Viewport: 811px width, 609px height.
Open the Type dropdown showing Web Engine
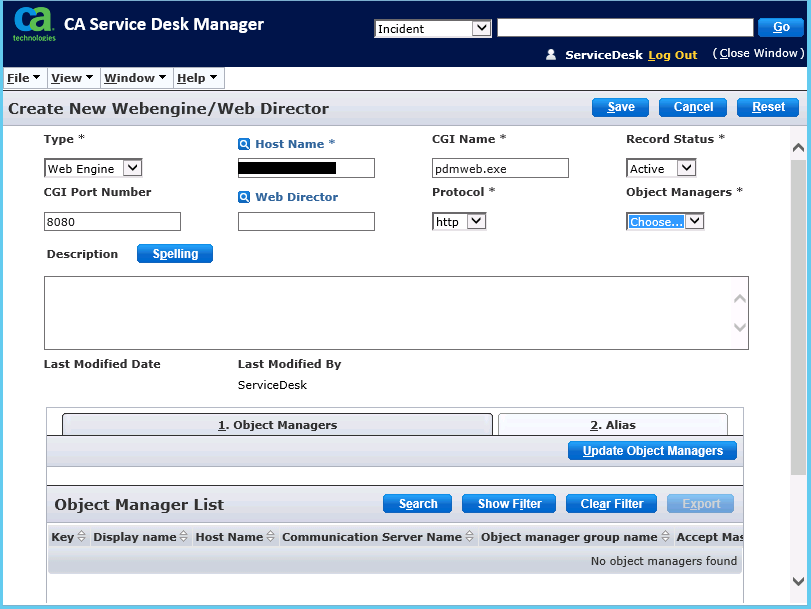point(94,169)
